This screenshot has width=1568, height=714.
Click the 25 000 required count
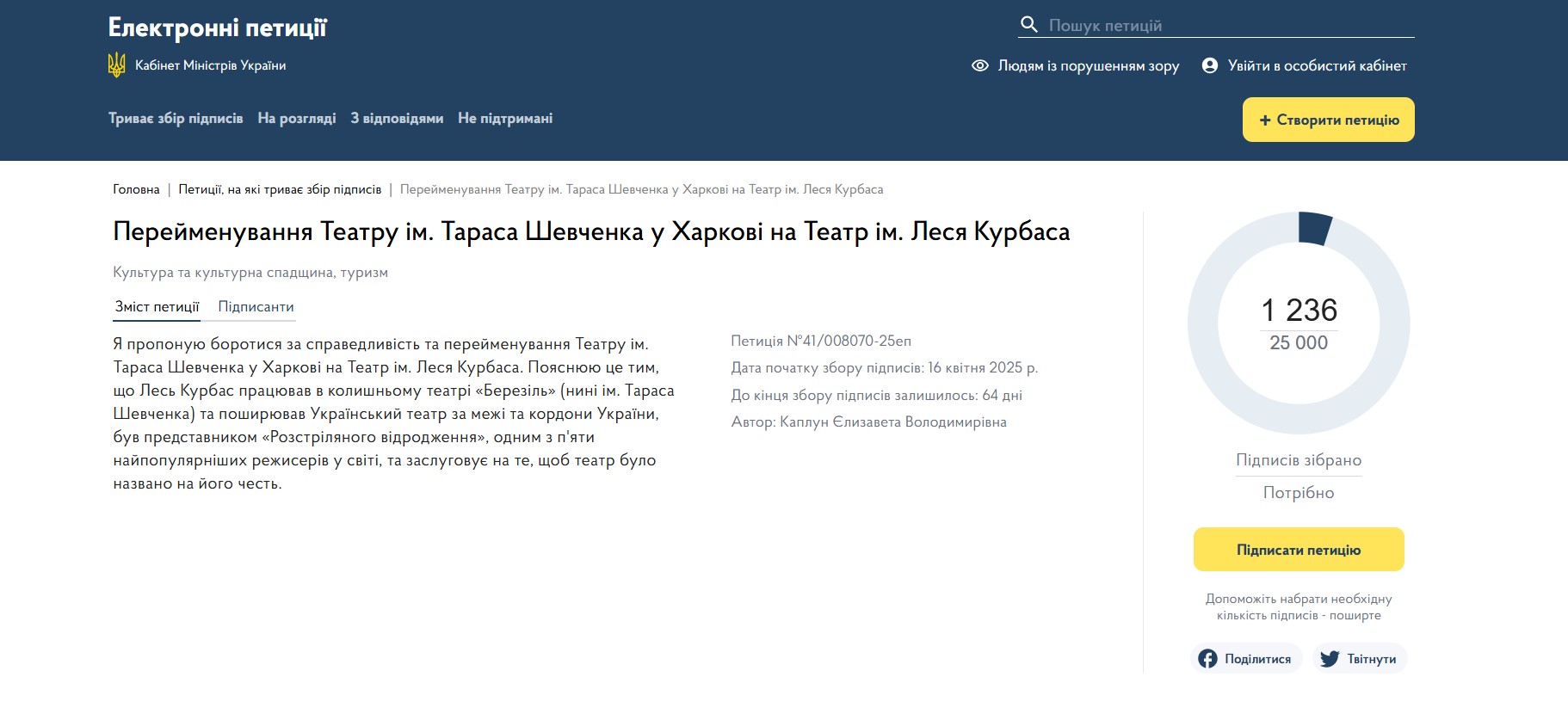(1299, 342)
